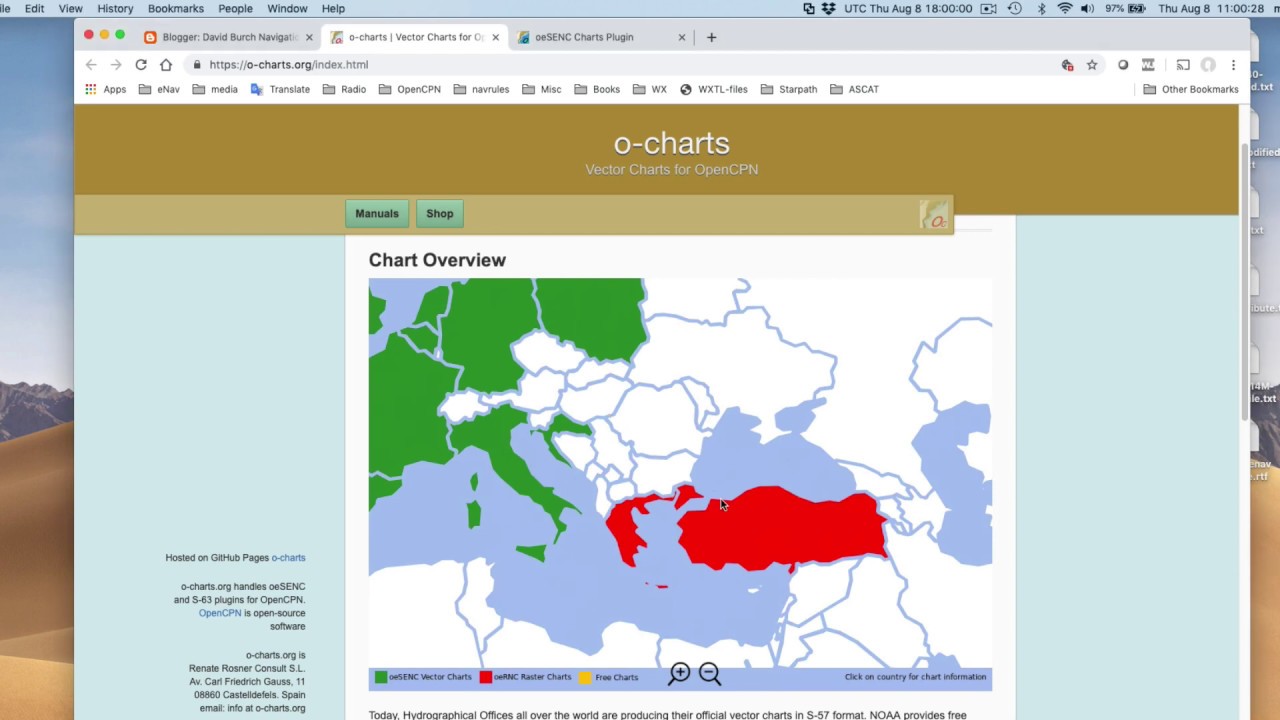Image resolution: width=1280 pixels, height=720 pixels.
Task: Open a new browser tab
Action: coord(711,37)
